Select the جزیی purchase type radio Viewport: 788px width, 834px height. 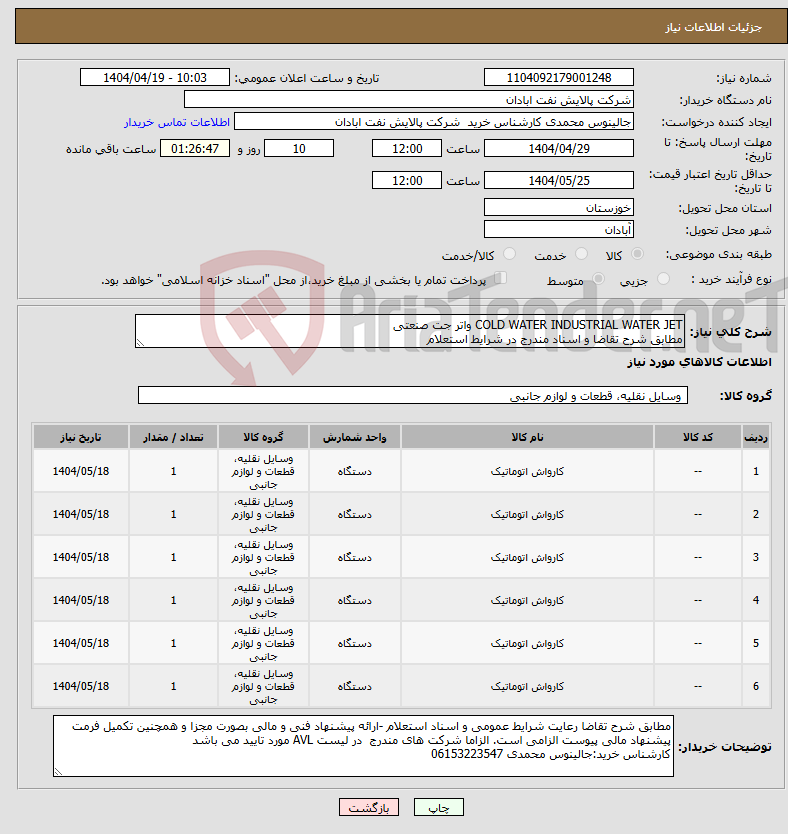click(663, 279)
